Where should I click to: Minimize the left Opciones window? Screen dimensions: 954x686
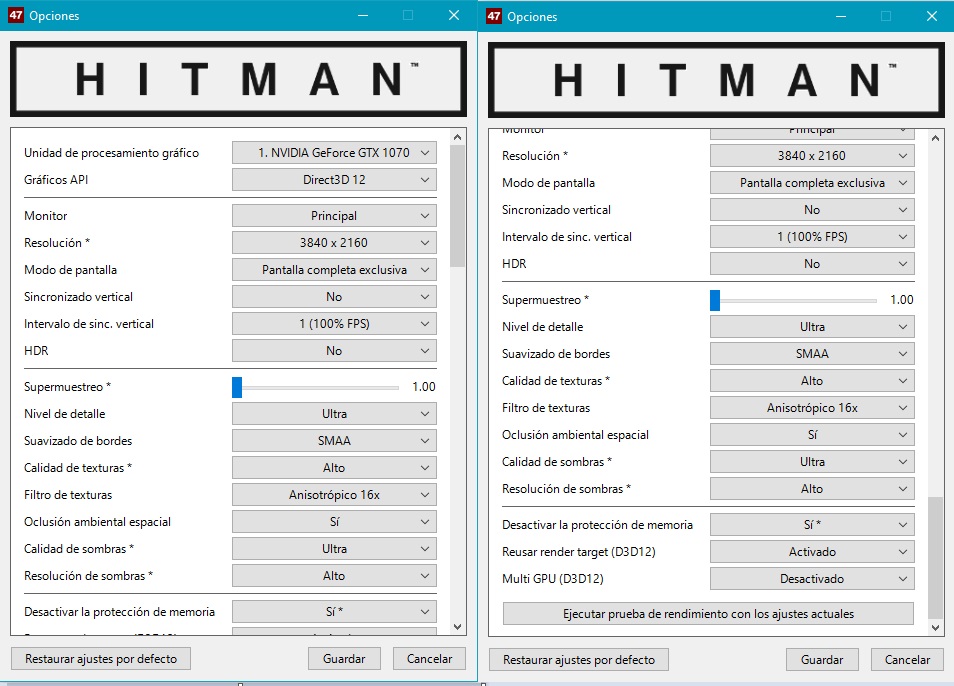point(363,15)
